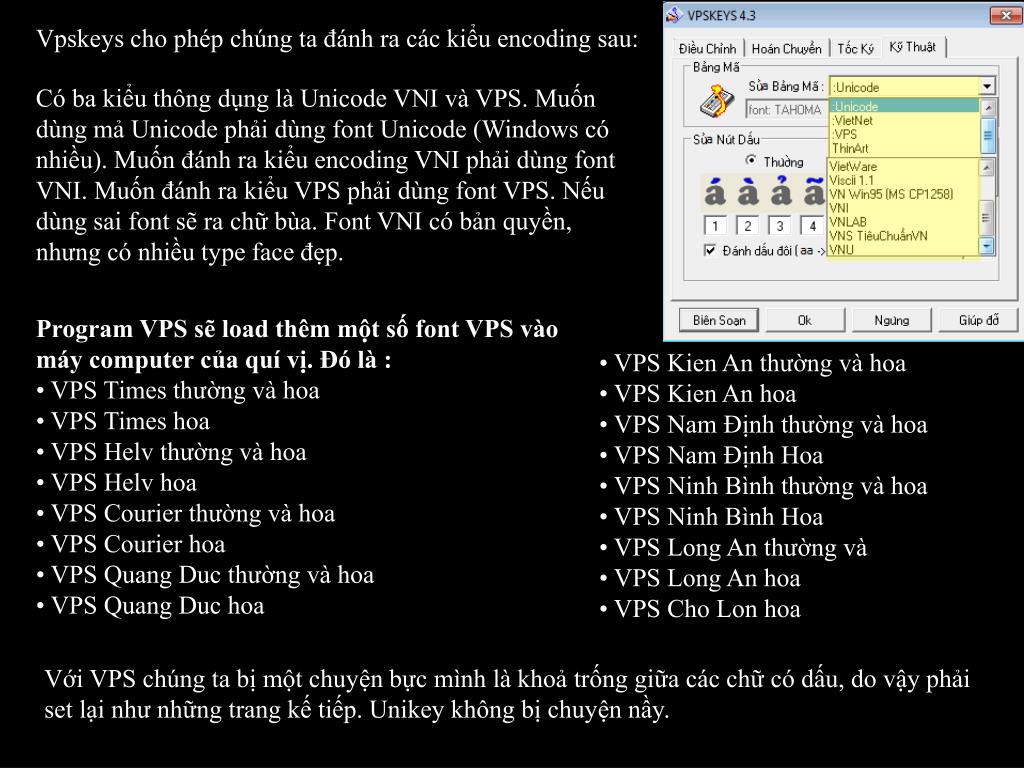
Task: Click the ả accent glyph
Action: coord(780,192)
